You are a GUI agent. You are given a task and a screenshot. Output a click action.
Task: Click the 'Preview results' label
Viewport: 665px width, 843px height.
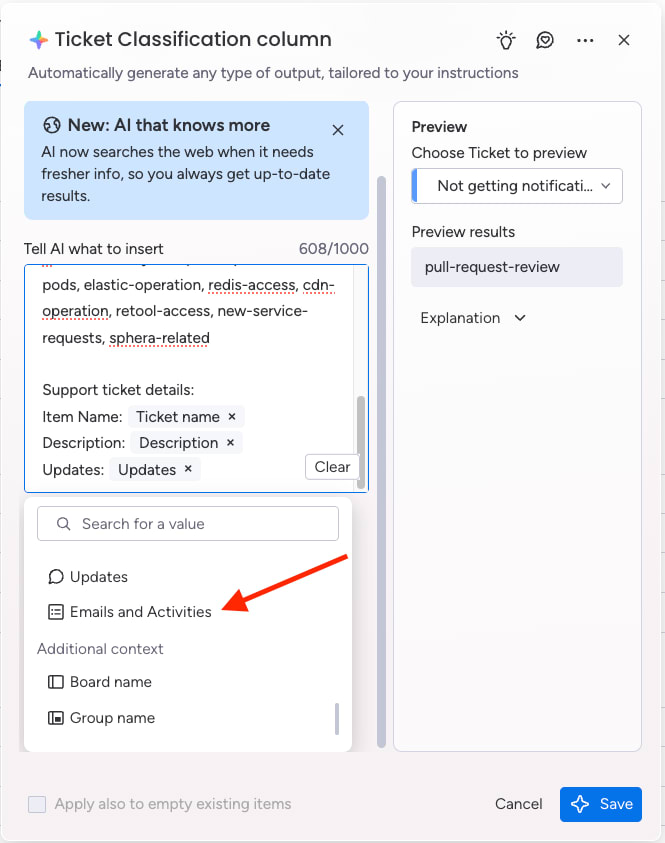click(463, 232)
